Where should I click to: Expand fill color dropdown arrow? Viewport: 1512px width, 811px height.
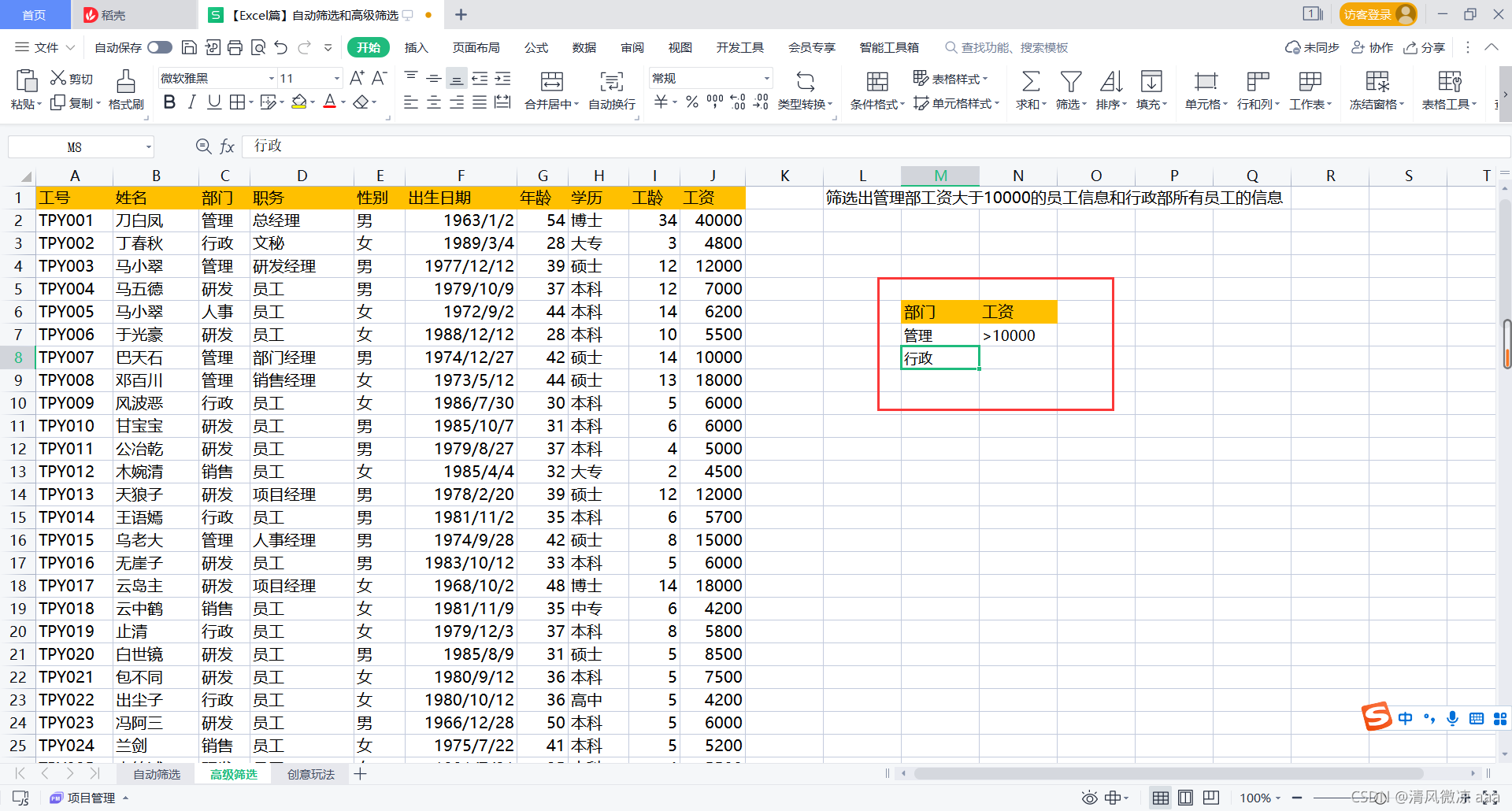tap(313, 102)
